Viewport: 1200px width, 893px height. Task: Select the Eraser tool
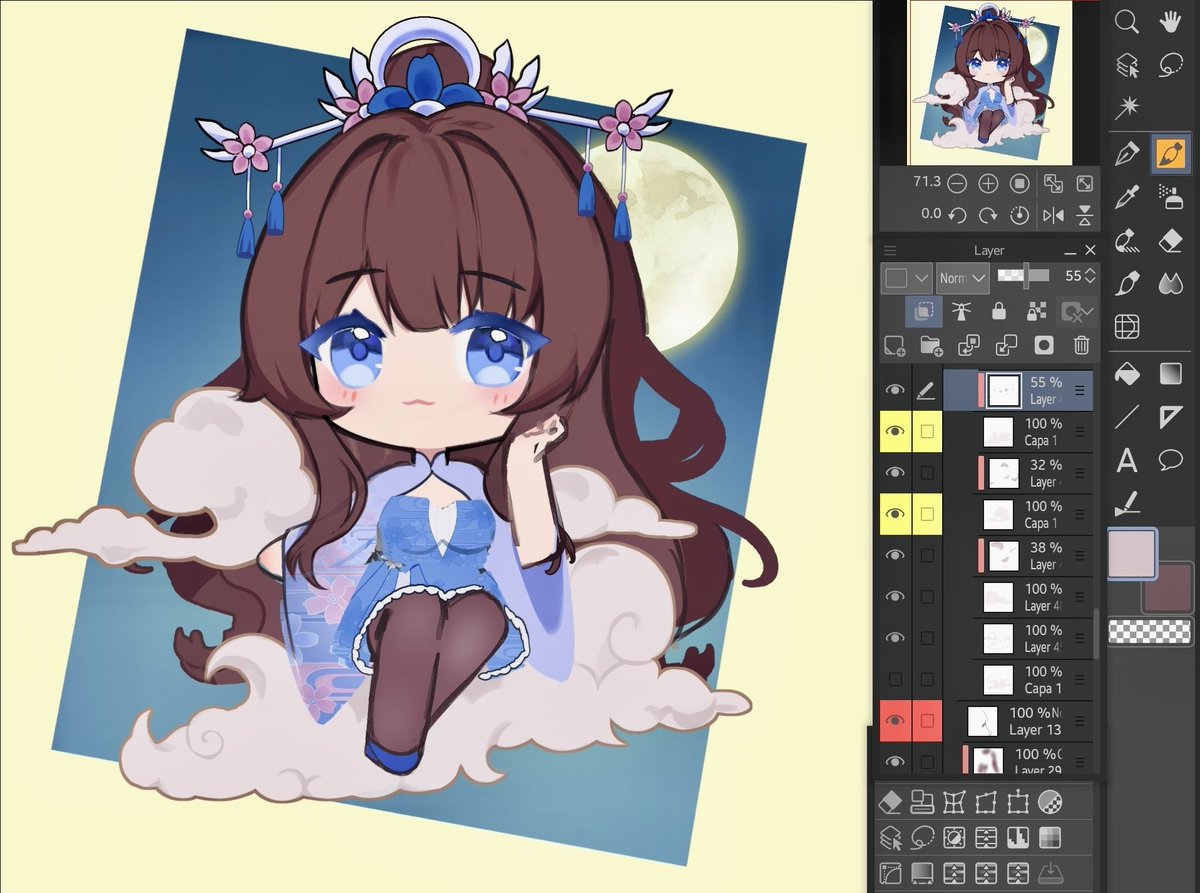coord(1170,240)
